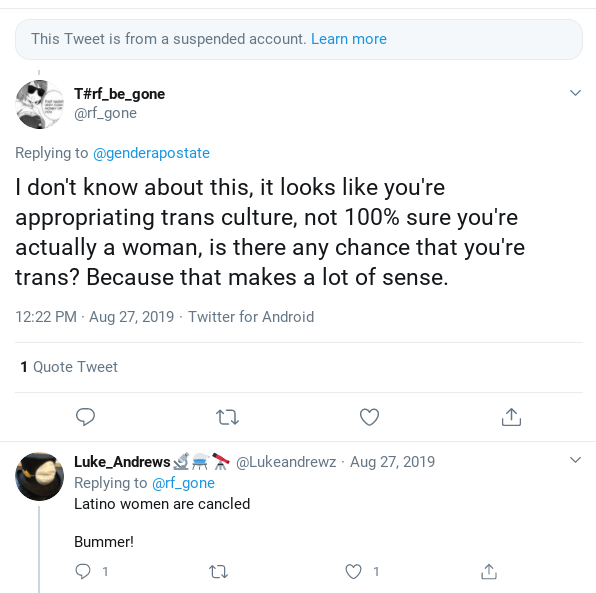Open the T#rf_be_gone display name
This screenshot has width=596, height=593.
119,94
